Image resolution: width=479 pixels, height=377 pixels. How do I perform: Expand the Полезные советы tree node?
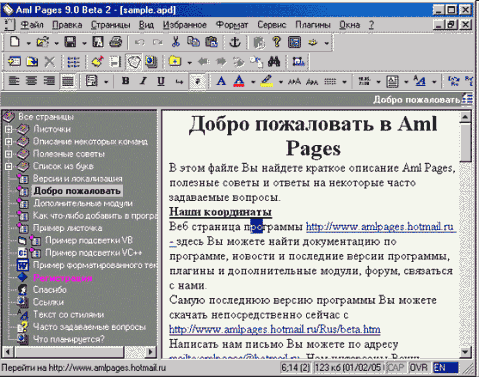pyautogui.click(x=9, y=154)
